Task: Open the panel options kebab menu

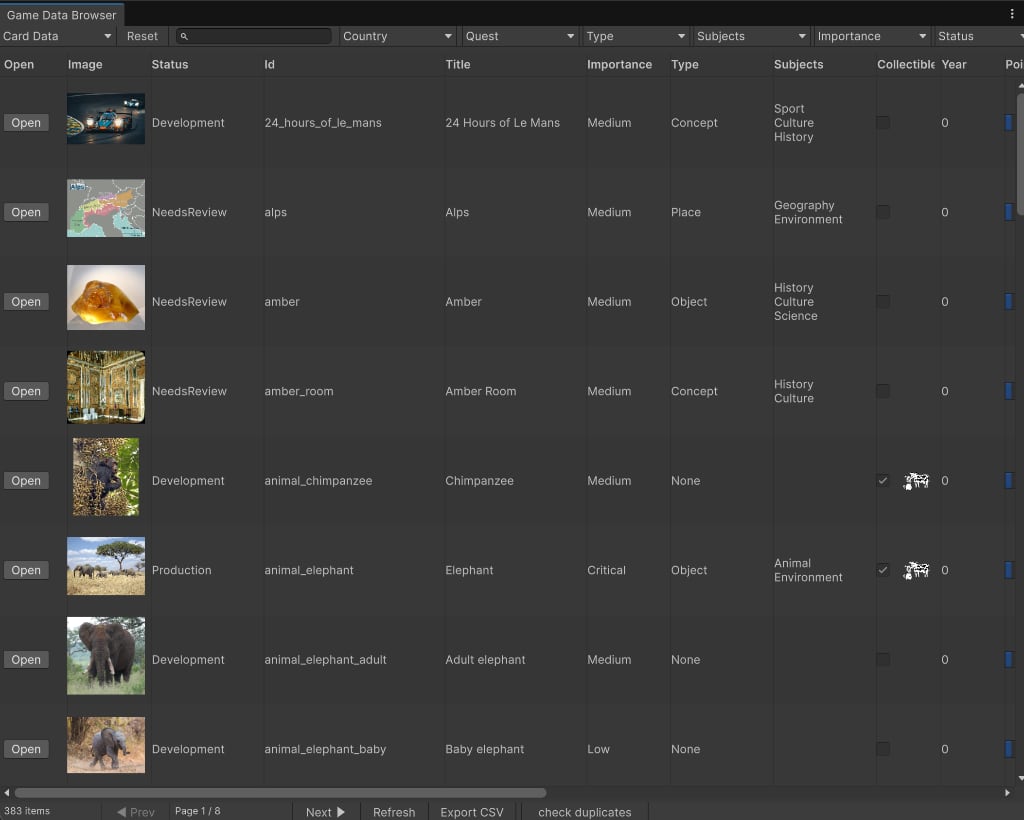Action: [x=1011, y=14]
